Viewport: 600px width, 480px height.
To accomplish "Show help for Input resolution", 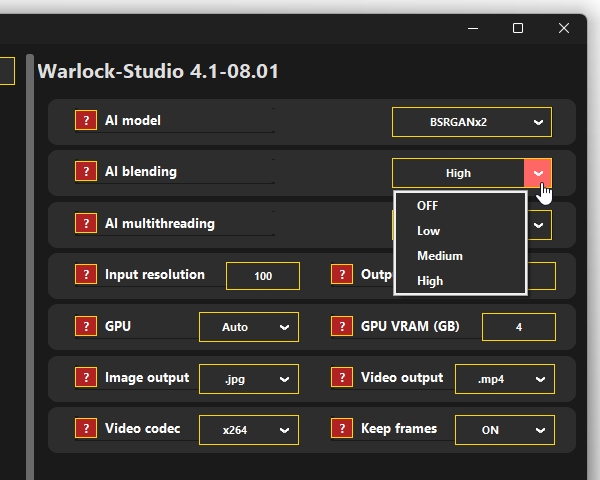I will coord(86,275).
